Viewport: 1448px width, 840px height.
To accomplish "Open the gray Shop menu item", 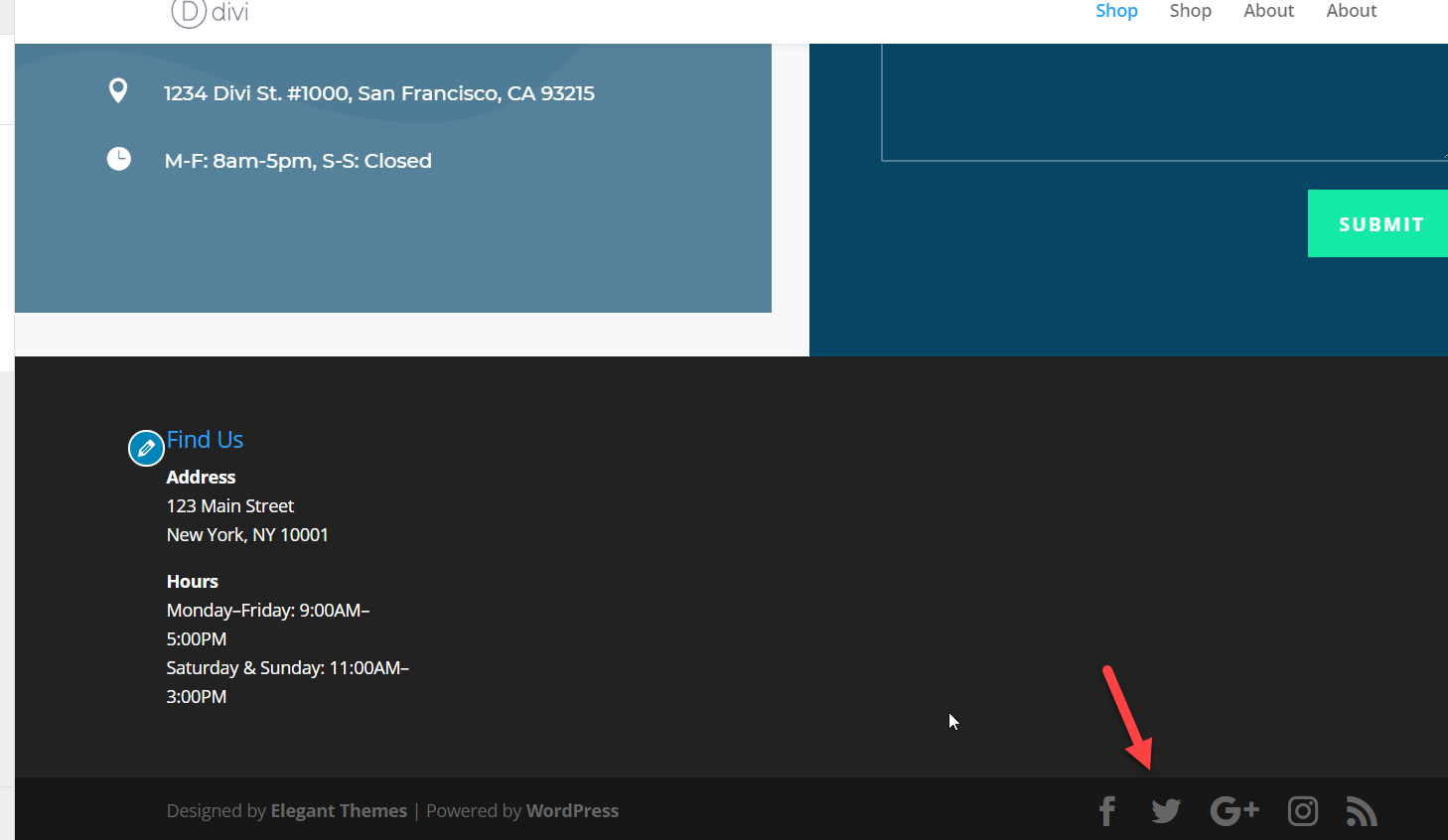I will click(1191, 11).
